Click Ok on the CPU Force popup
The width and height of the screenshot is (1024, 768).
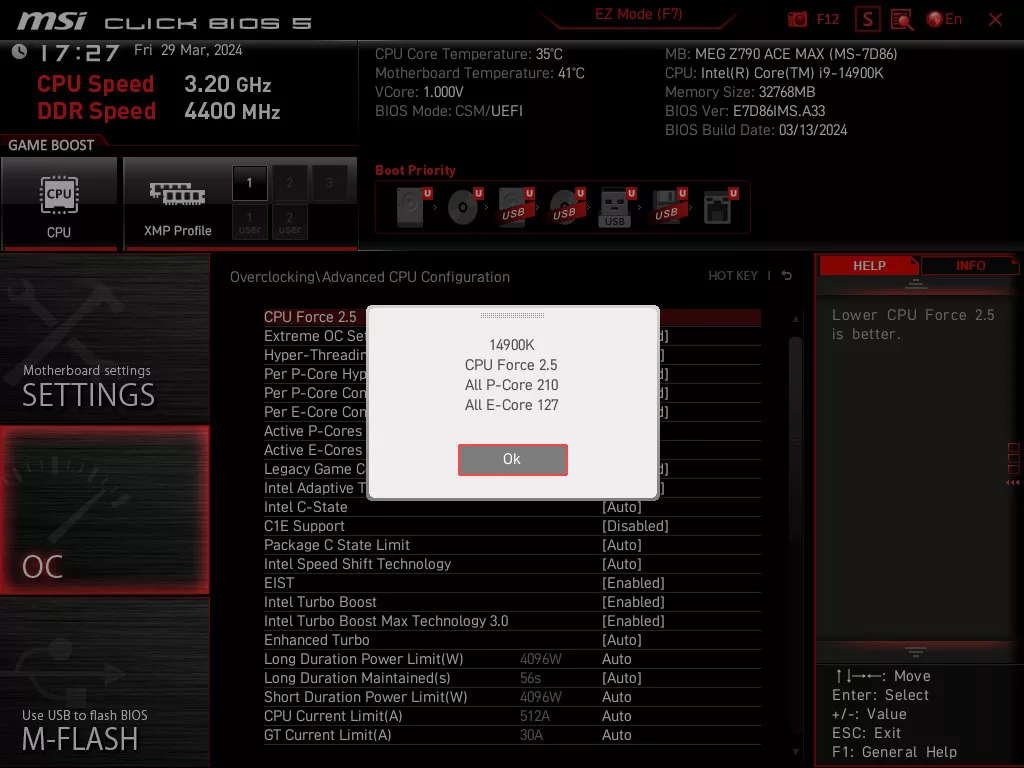512,459
